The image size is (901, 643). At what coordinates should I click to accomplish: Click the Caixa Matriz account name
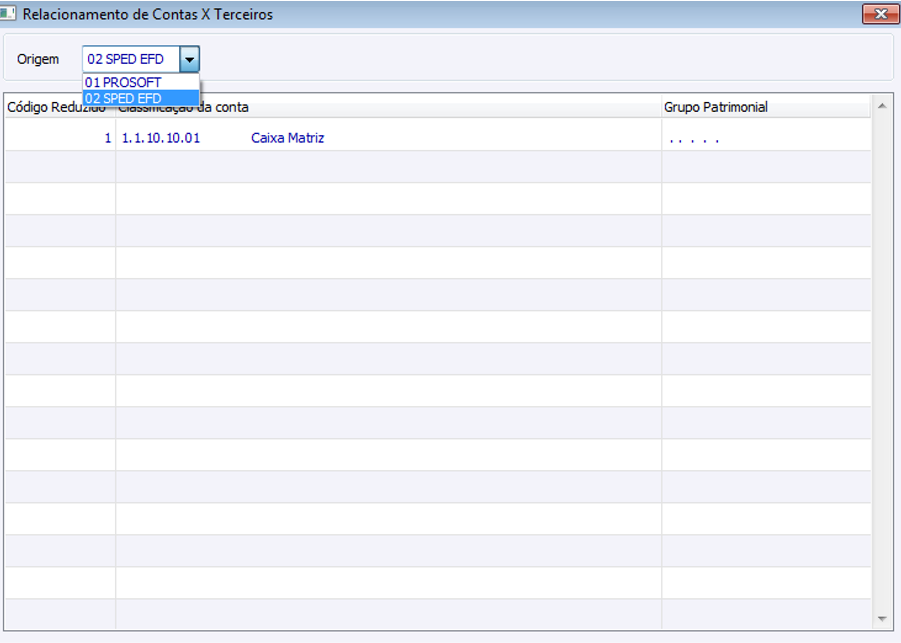287,138
